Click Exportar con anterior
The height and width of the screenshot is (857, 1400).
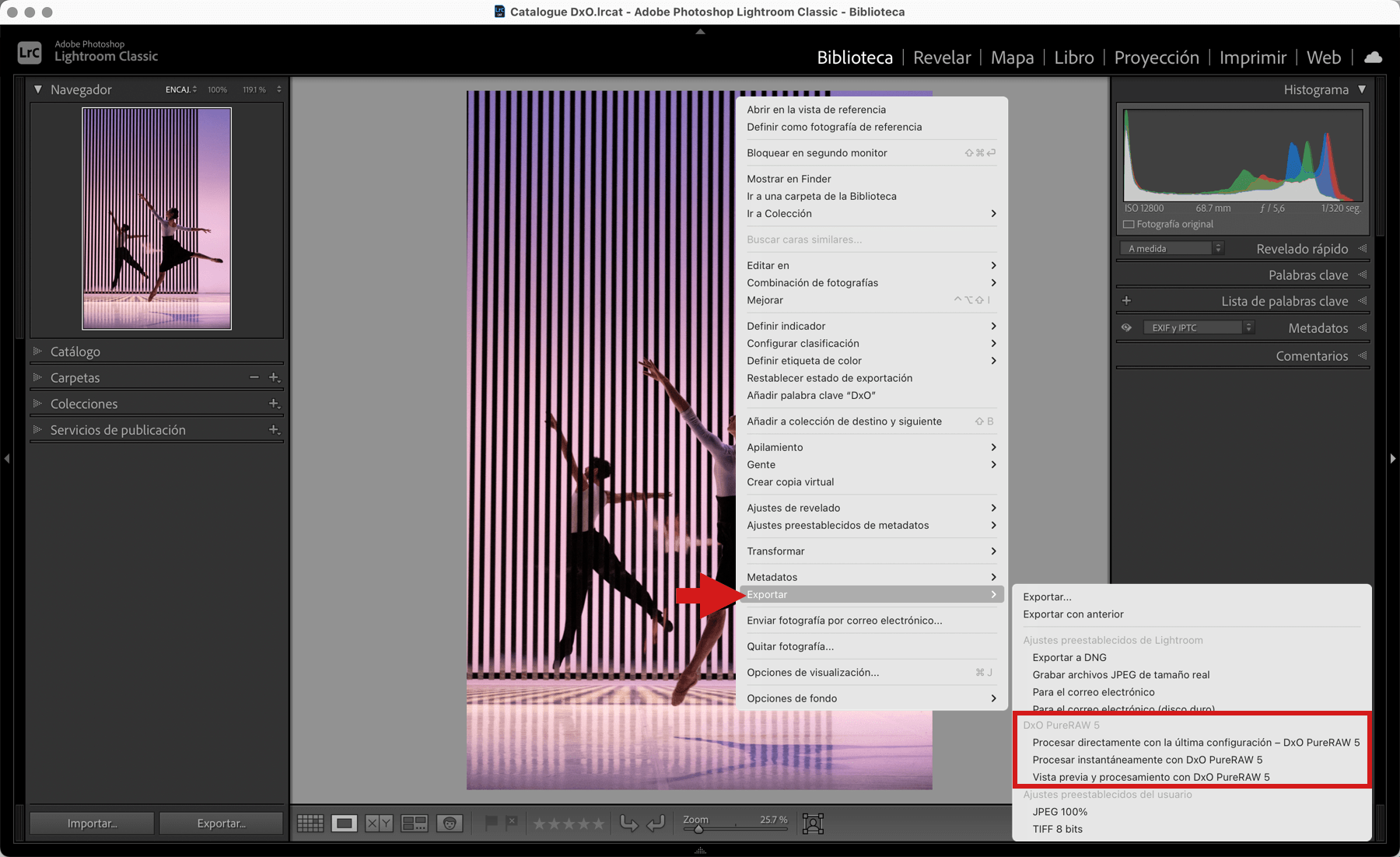tap(1192, 614)
